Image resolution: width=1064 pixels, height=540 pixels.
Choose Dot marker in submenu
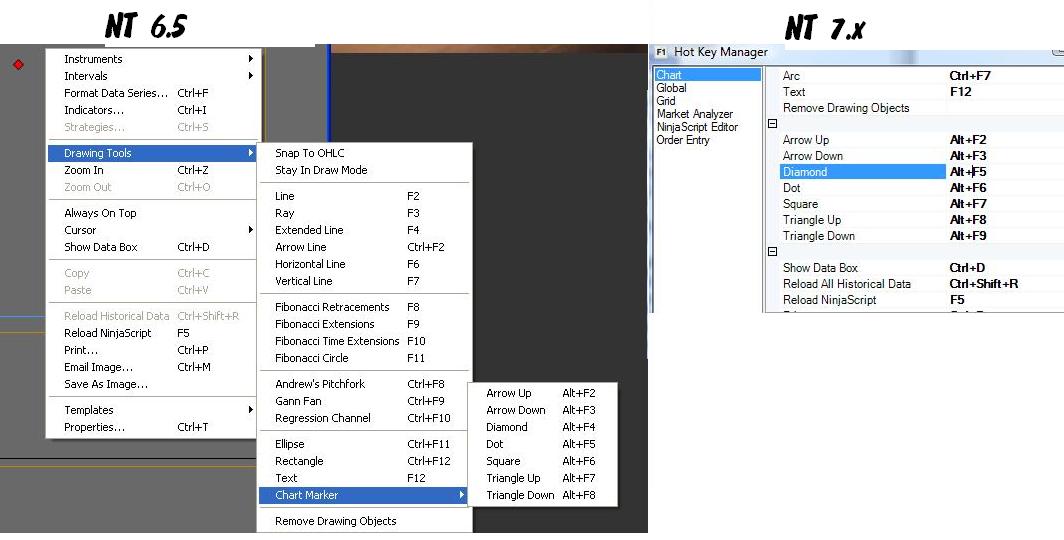click(x=543, y=444)
